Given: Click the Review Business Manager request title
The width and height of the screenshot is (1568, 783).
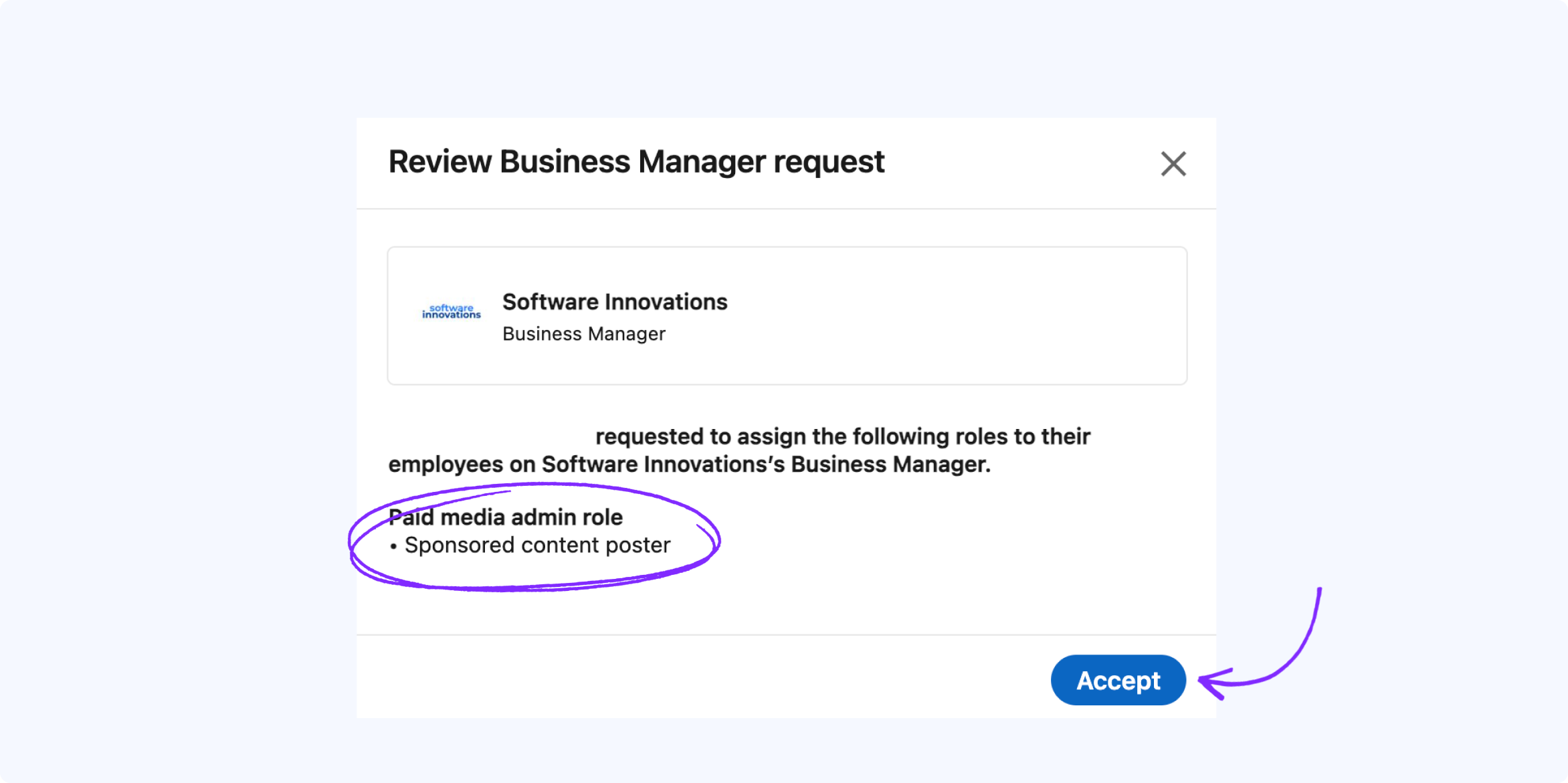Looking at the screenshot, I should point(635,162).
